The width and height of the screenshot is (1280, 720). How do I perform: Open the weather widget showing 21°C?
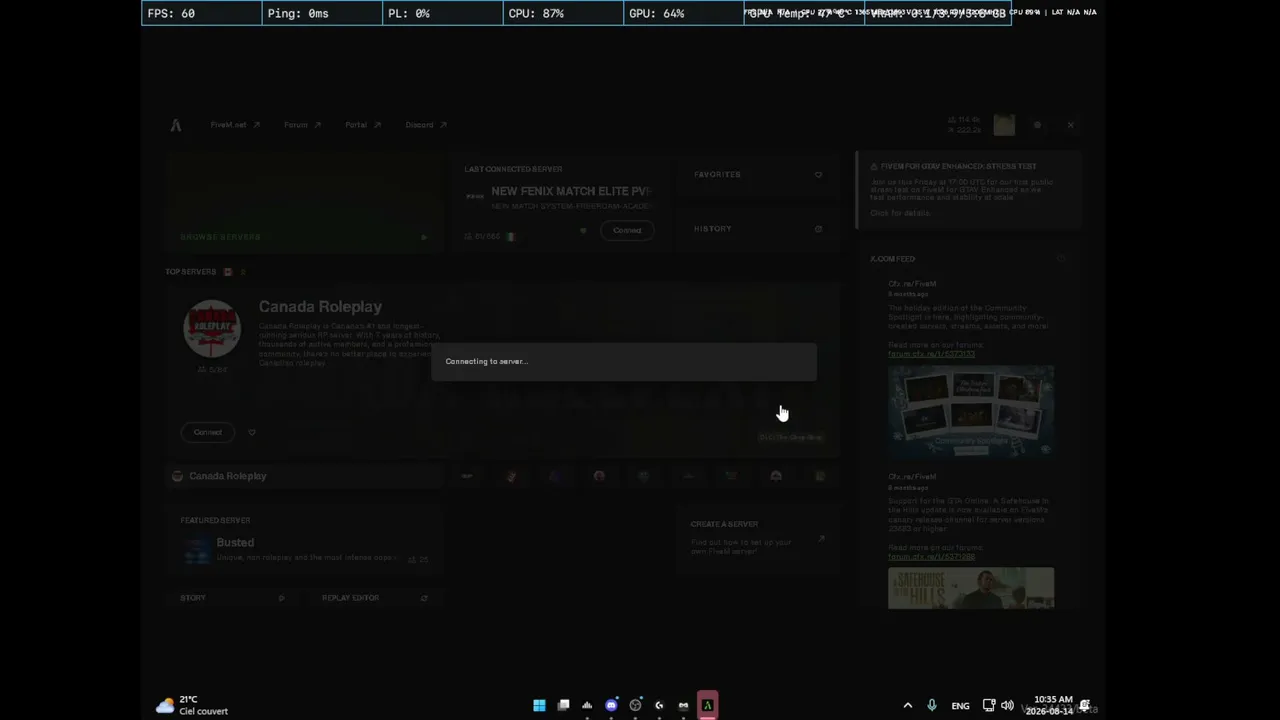click(192, 706)
